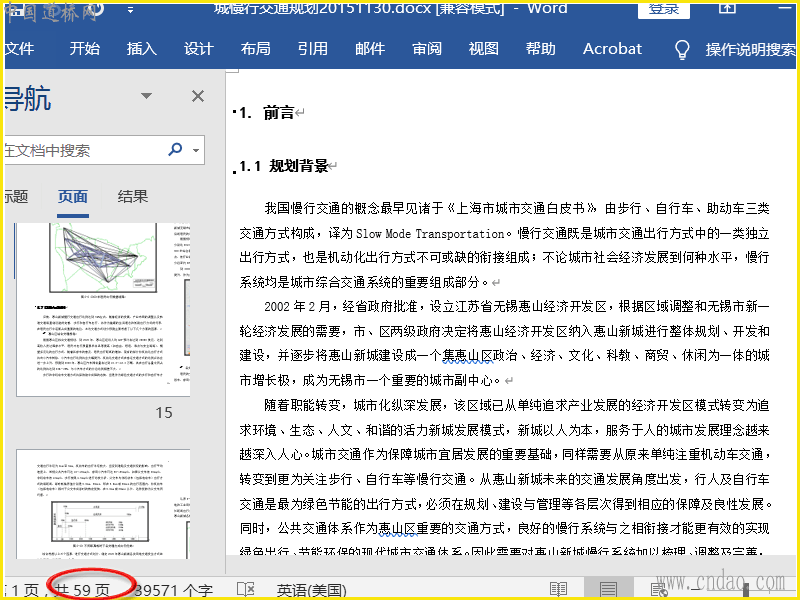The width and height of the screenshot is (800, 600).
Task: Open the 文件 (File) menu
Action: click(x=19, y=49)
